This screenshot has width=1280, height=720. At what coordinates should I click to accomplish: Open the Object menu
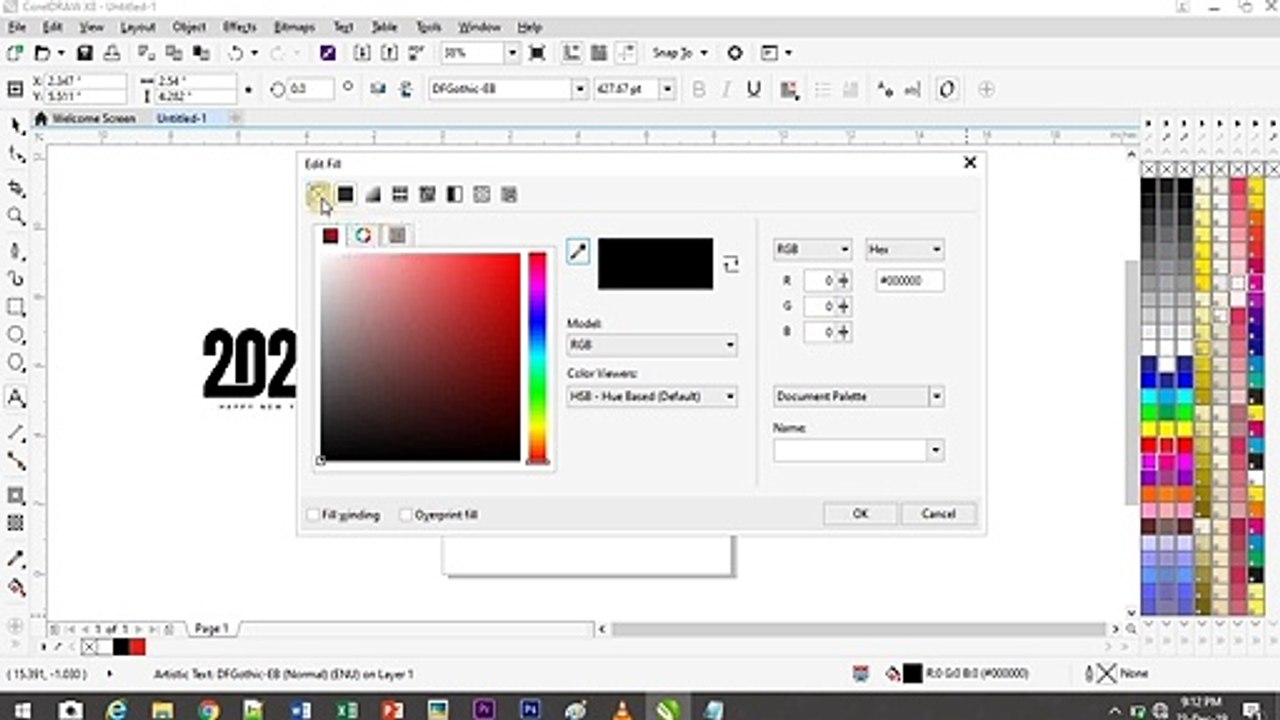point(189,27)
